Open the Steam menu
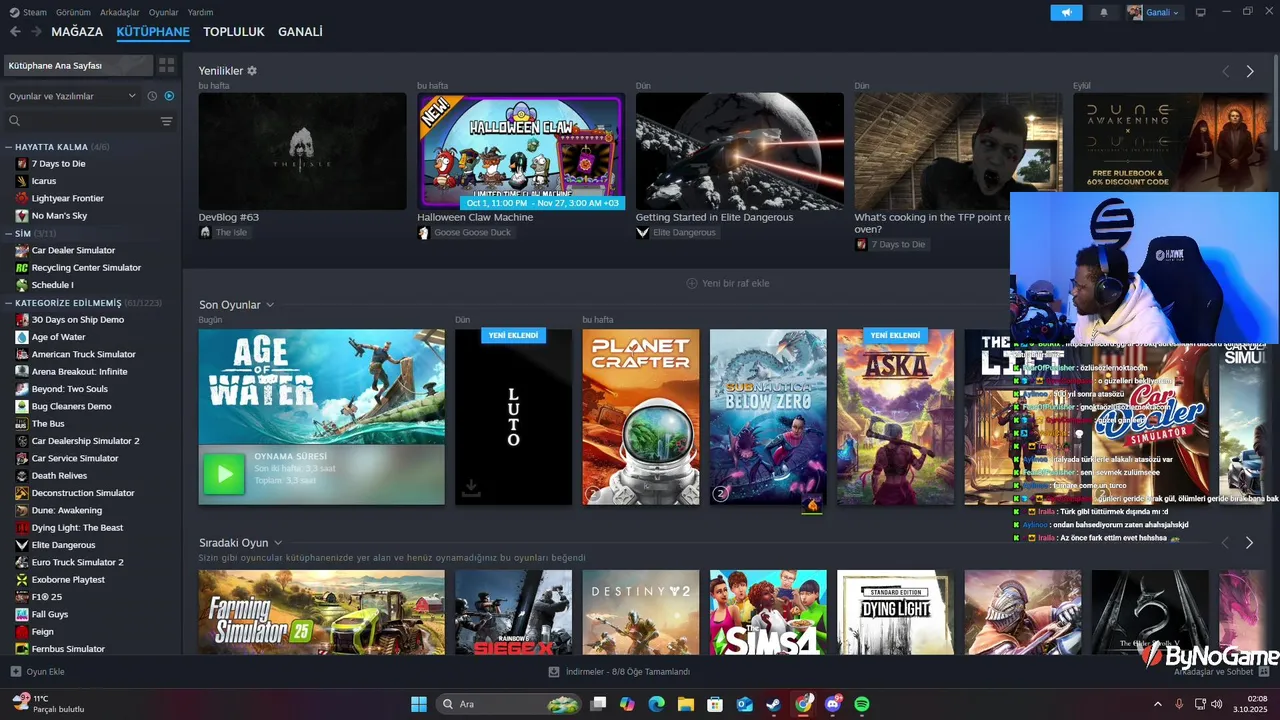1280x720 pixels. click(28, 12)
